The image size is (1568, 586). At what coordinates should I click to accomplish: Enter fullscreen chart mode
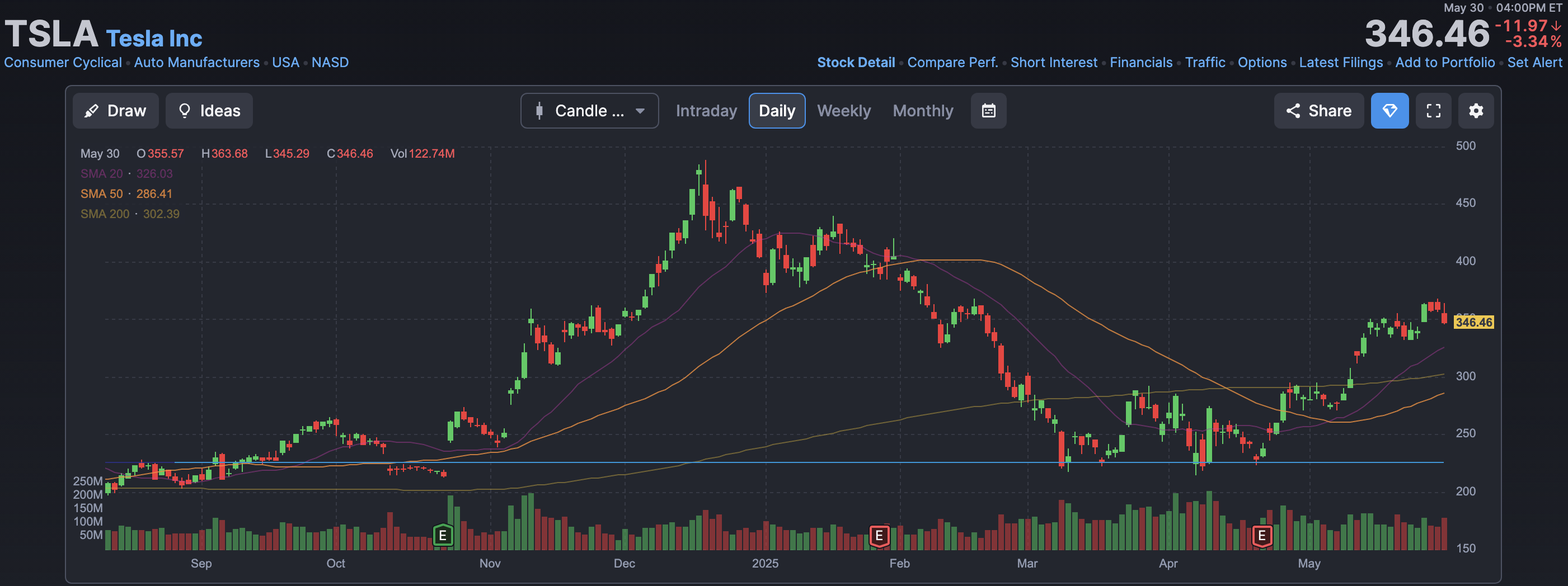(x=1434, y=111)
